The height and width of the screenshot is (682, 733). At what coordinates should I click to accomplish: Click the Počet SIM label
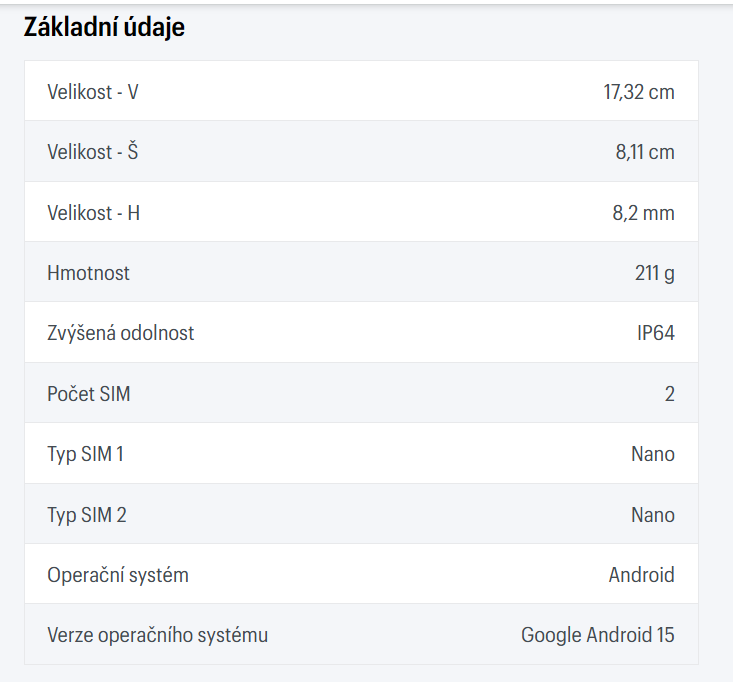pyautogui.click(x=88, y=394)
